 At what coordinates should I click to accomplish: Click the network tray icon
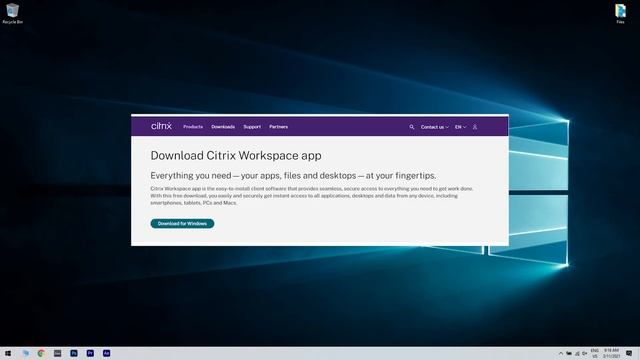577,353
